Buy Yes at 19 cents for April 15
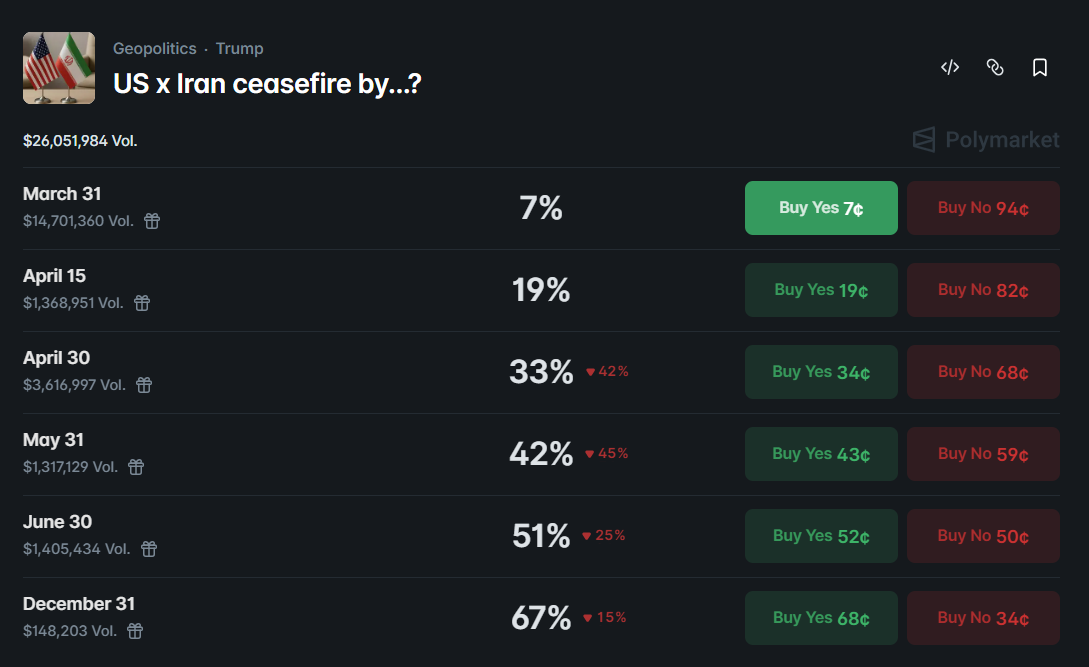The width and height of the screenshot is (1089, 667). [x=821, y=289]
